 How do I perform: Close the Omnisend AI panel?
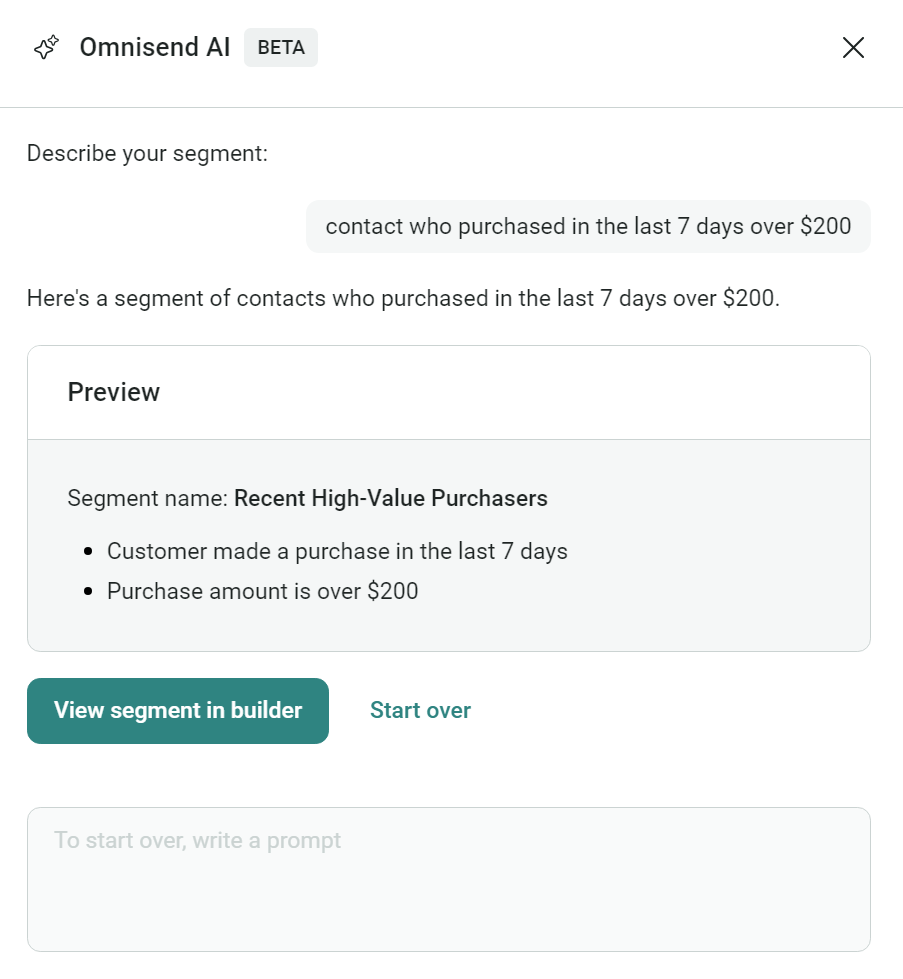pyautogui.click(x=853, y=48)
